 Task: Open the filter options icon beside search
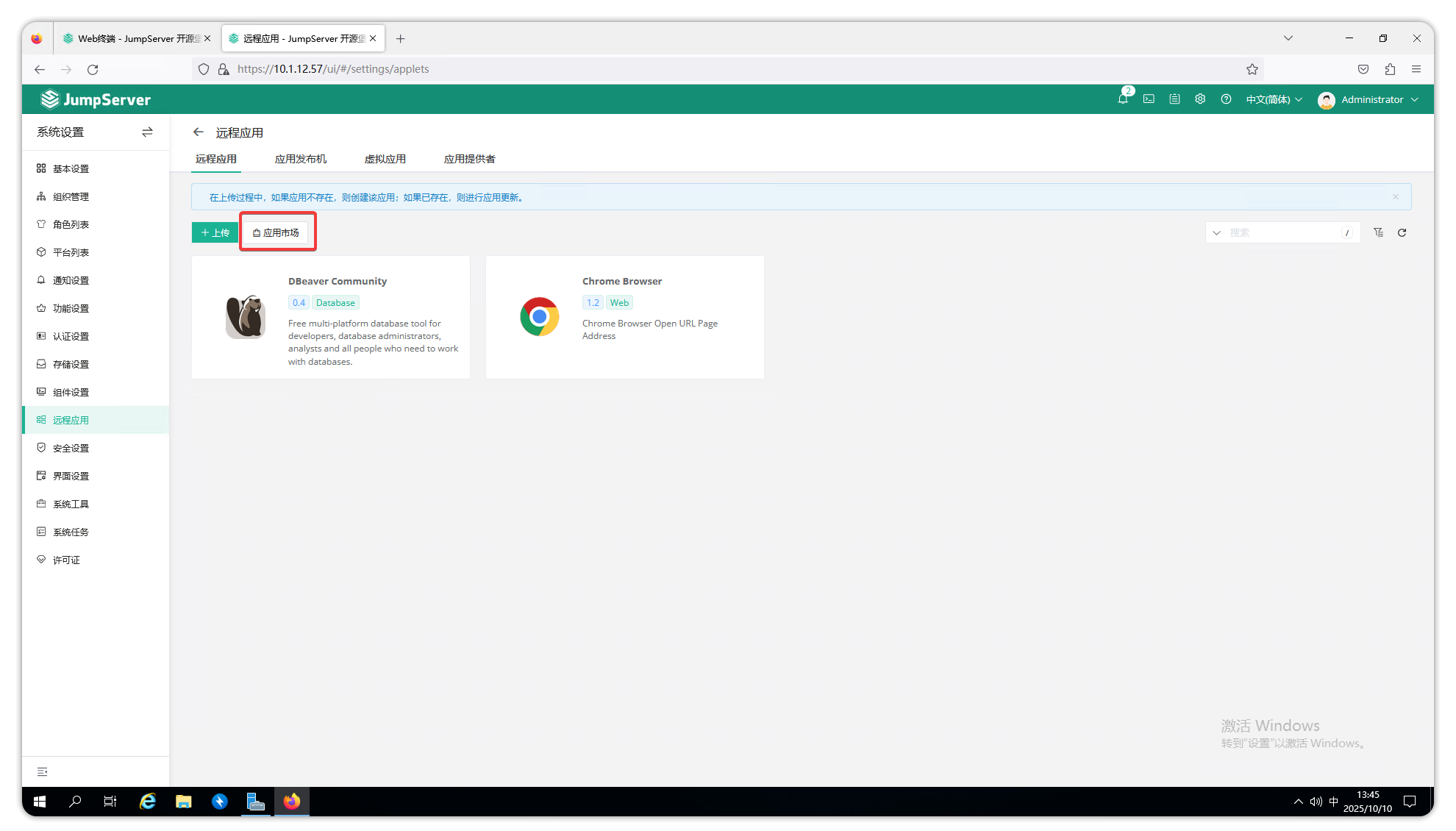point(1378,232)
